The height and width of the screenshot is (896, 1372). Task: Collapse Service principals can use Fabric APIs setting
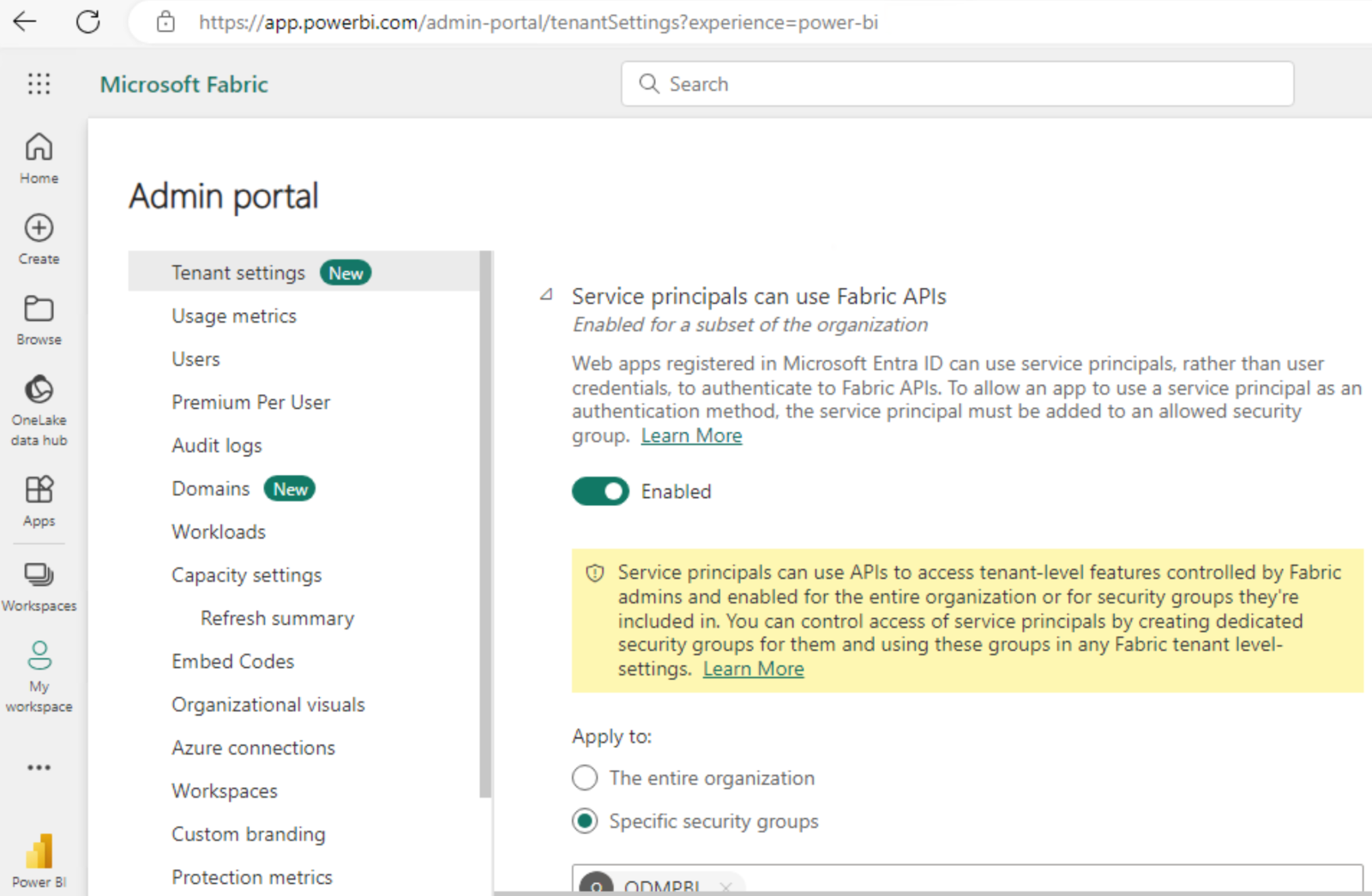546,295
